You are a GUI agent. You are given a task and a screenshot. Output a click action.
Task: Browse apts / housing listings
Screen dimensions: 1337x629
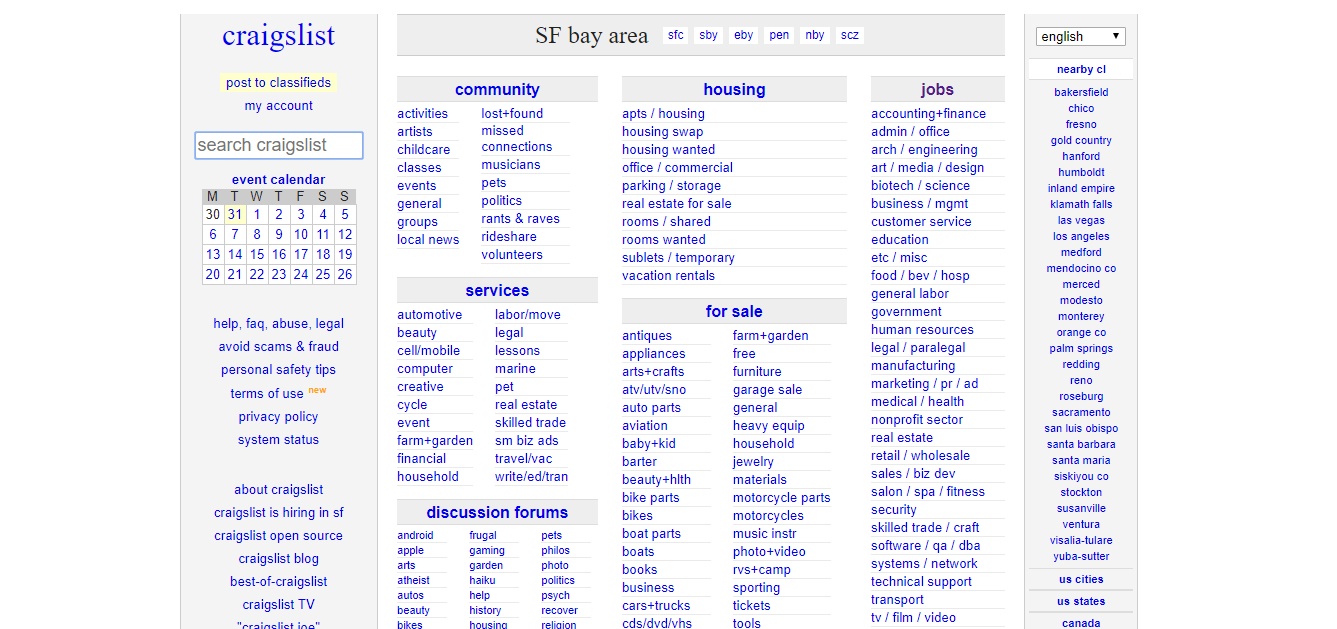(x=663, y=114)
